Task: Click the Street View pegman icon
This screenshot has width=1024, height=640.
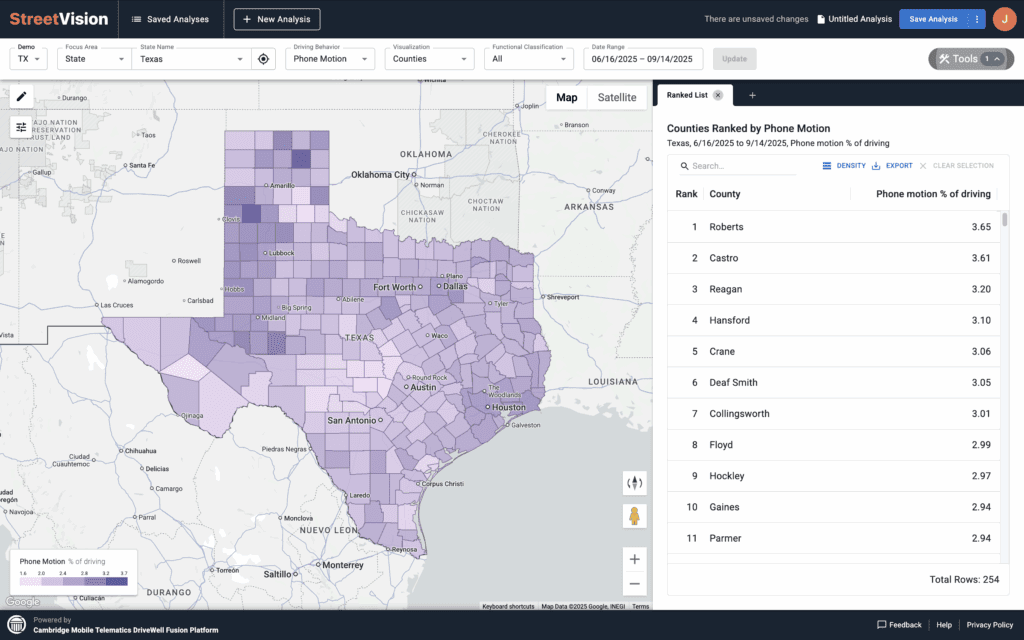Action: coord(634,516)
